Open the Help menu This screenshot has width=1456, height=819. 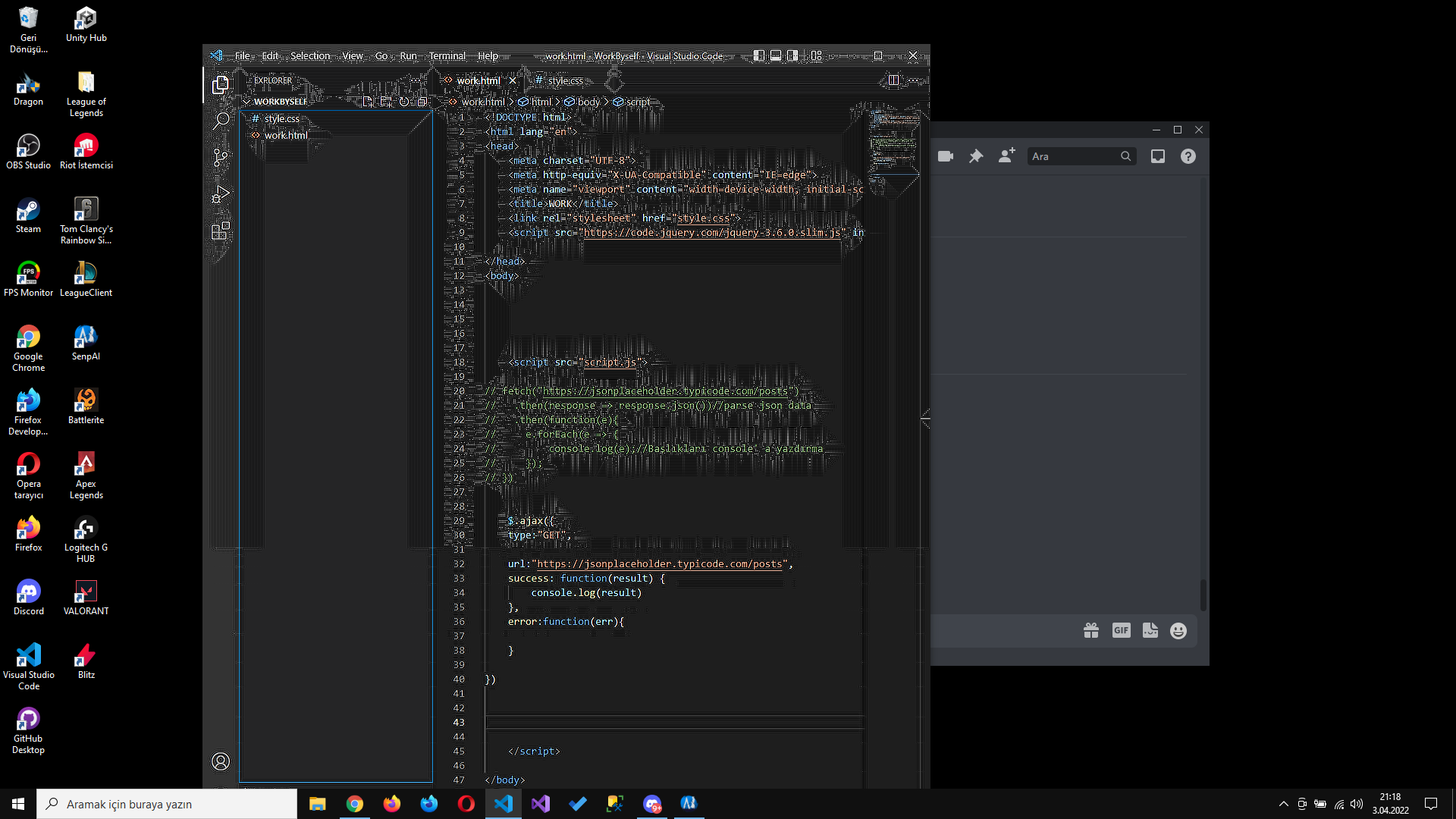coord(488,55)
